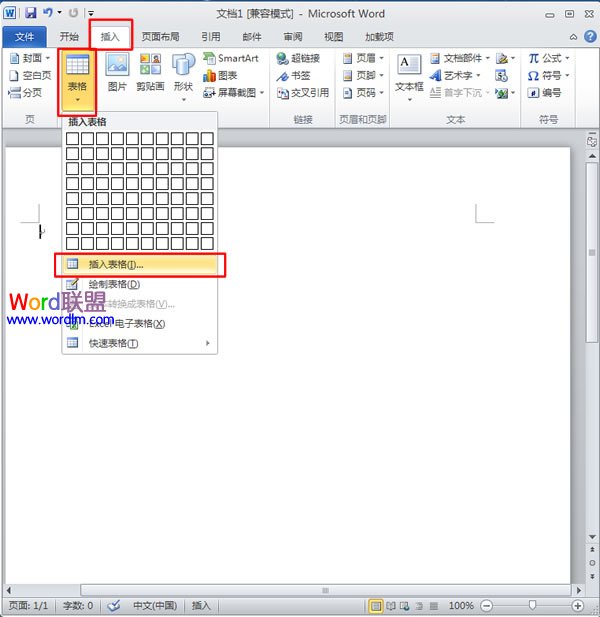Screen dimensions: 600x617
Task: Switch to Web Layout view icon
Action: 405,606
